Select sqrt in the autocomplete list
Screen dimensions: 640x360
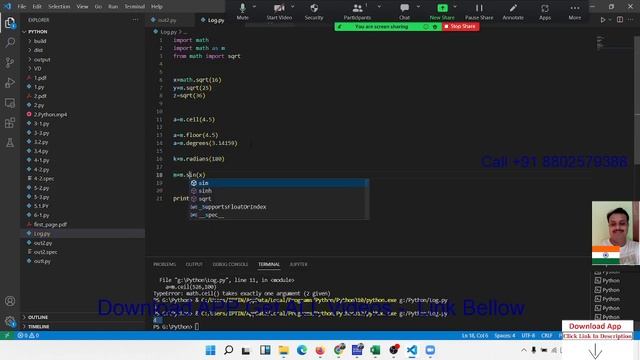click(279, 199)
